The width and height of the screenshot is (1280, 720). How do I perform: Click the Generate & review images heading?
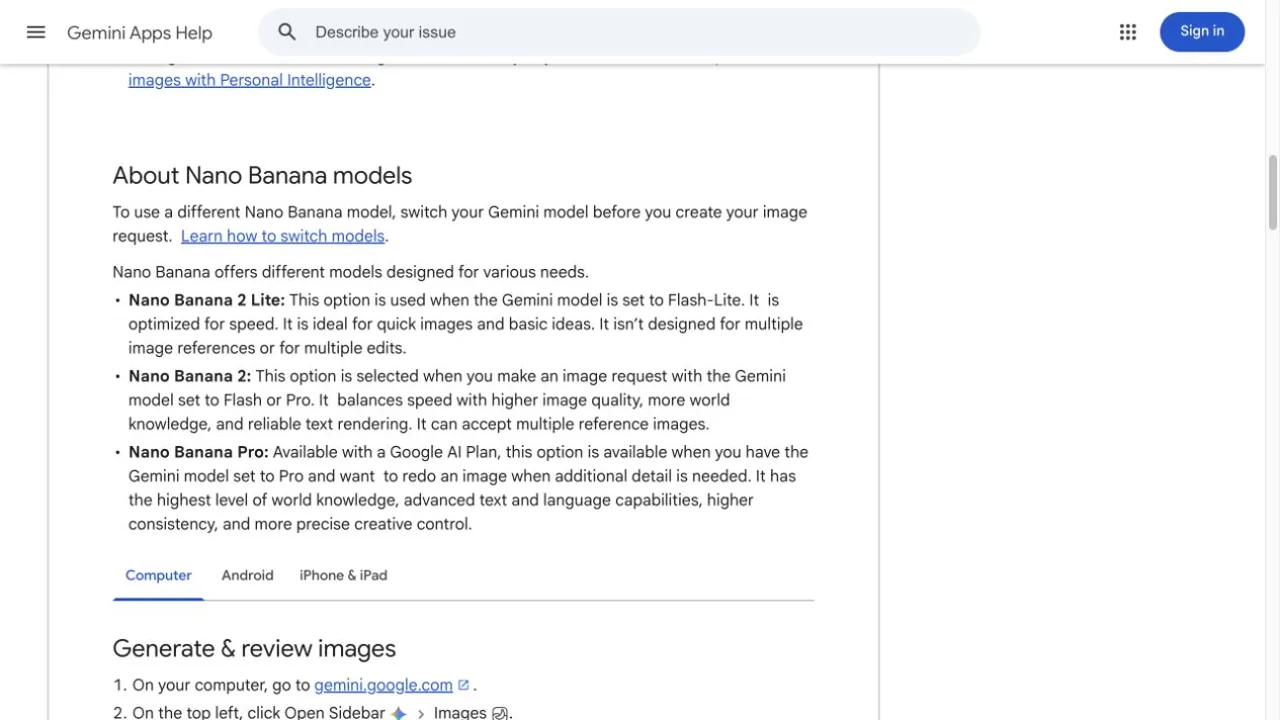point(254,648)
